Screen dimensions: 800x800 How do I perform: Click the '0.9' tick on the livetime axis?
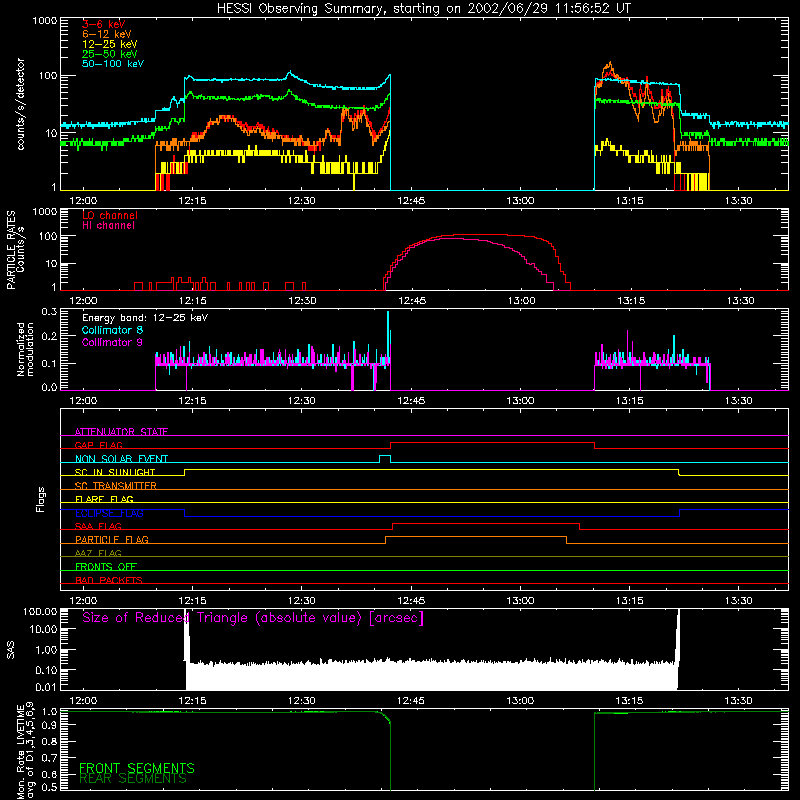pos(49,724)
